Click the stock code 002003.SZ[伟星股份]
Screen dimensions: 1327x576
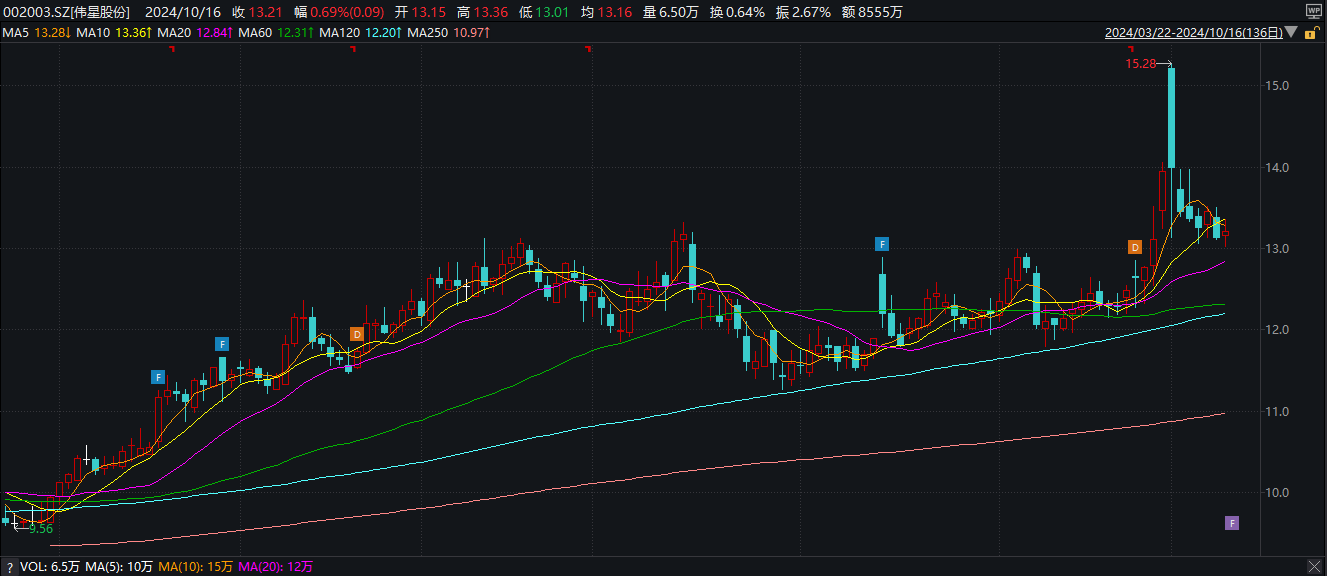pos(67,12)
